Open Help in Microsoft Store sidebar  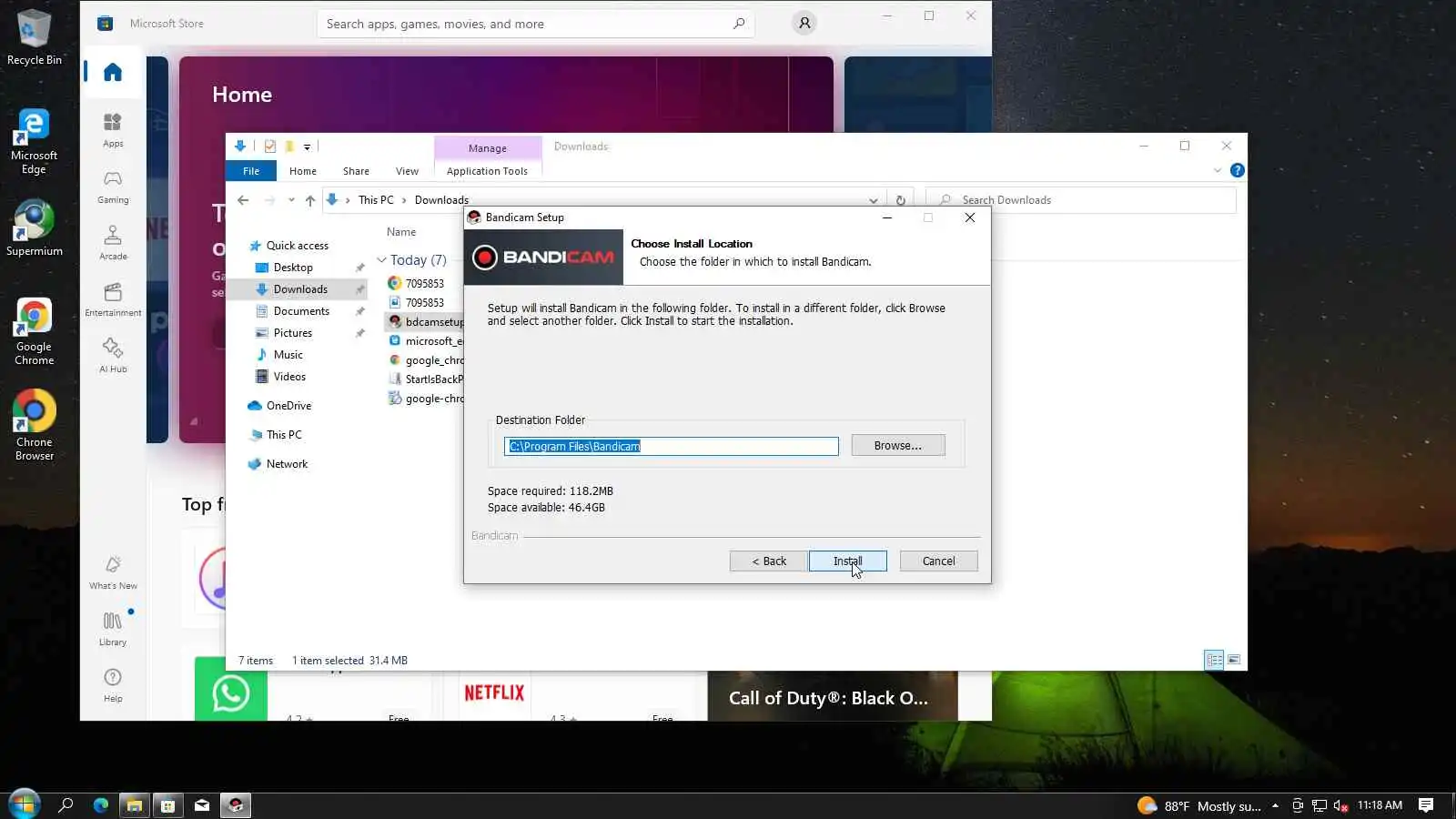click(113, 684)
